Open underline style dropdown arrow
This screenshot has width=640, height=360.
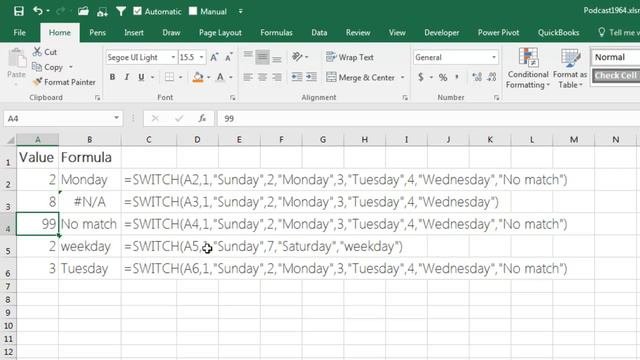pos(153,77)
